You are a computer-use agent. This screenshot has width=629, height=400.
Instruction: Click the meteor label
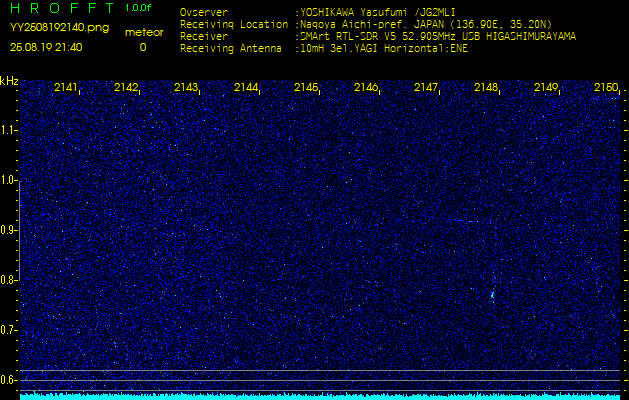click(x=144, y=32)
